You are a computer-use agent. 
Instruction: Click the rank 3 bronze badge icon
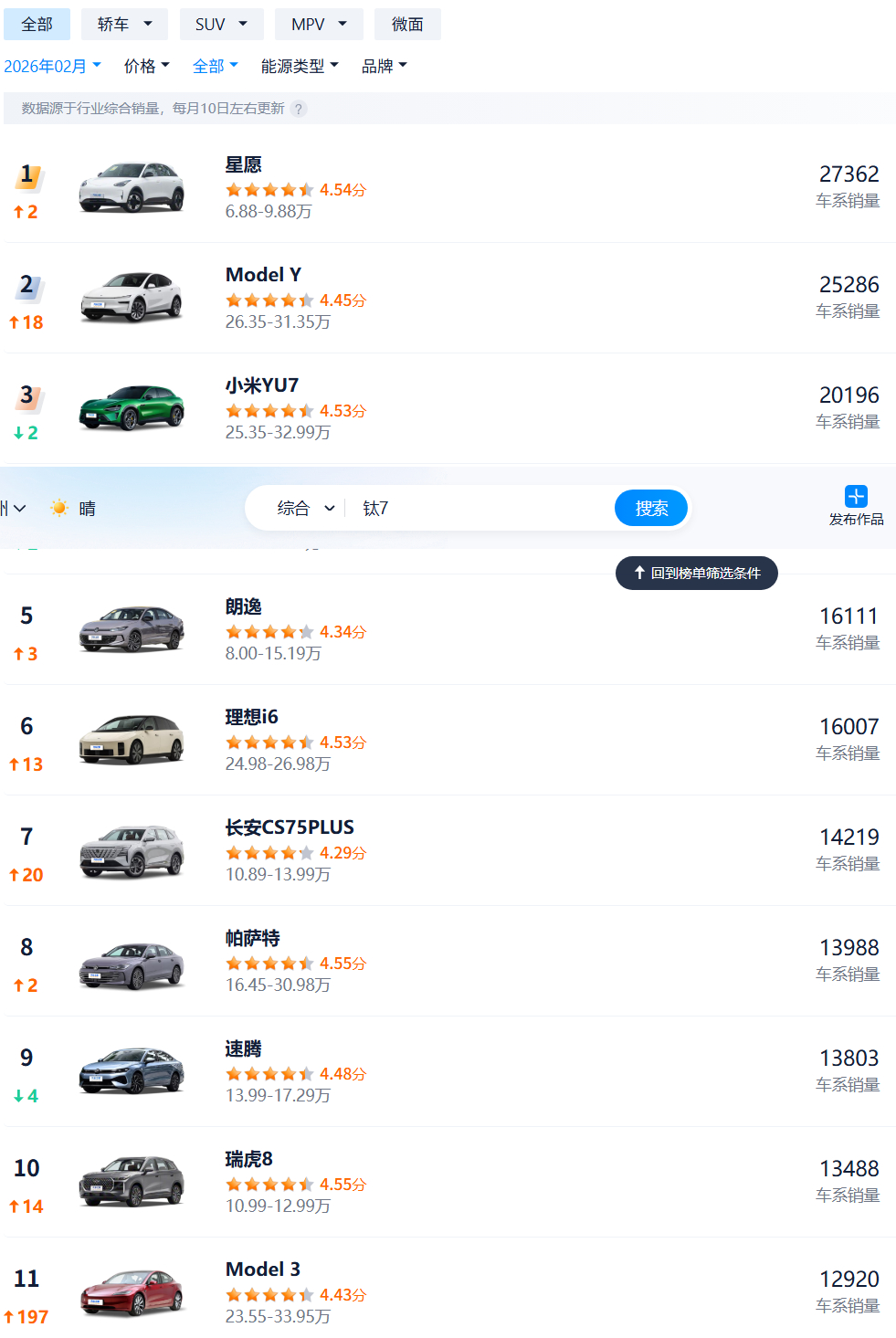[28, 396]
